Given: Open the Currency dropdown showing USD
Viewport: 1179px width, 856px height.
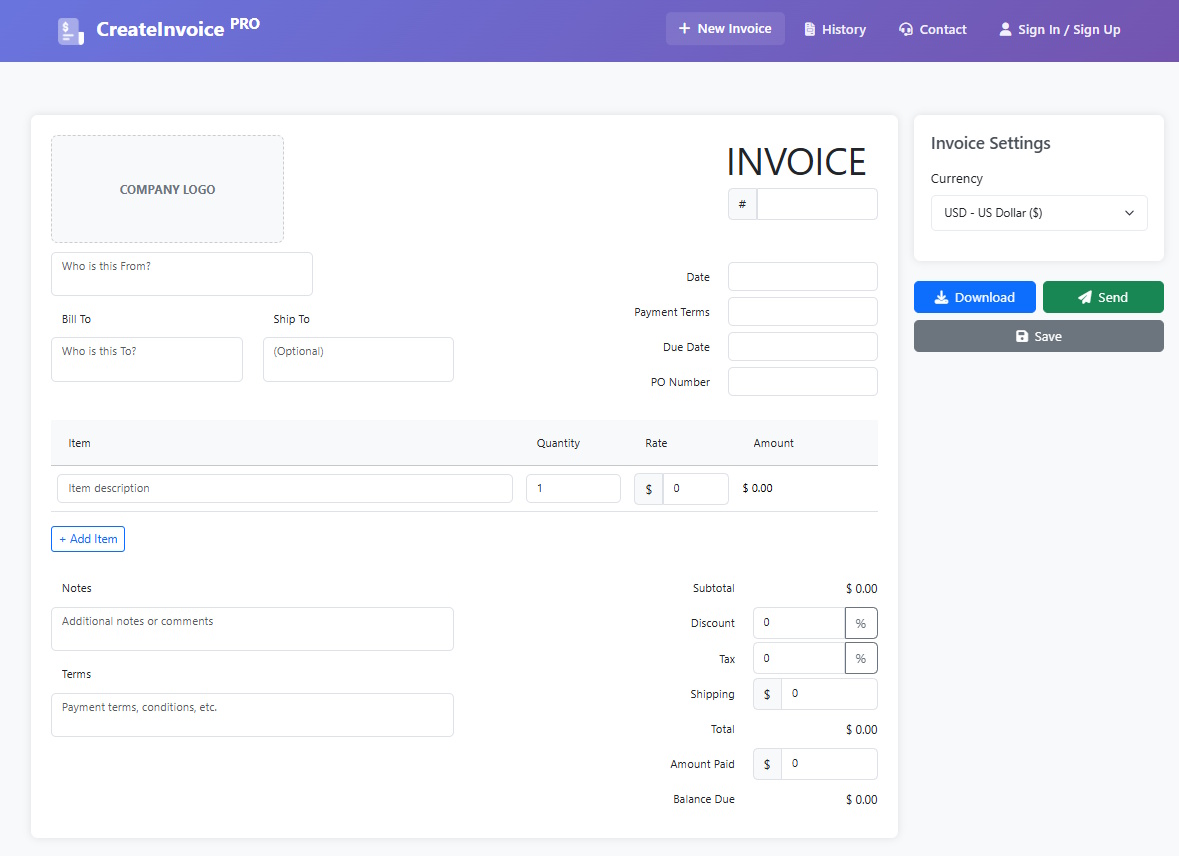Looking at the screenshot, I should click(x=1038, y=212).
